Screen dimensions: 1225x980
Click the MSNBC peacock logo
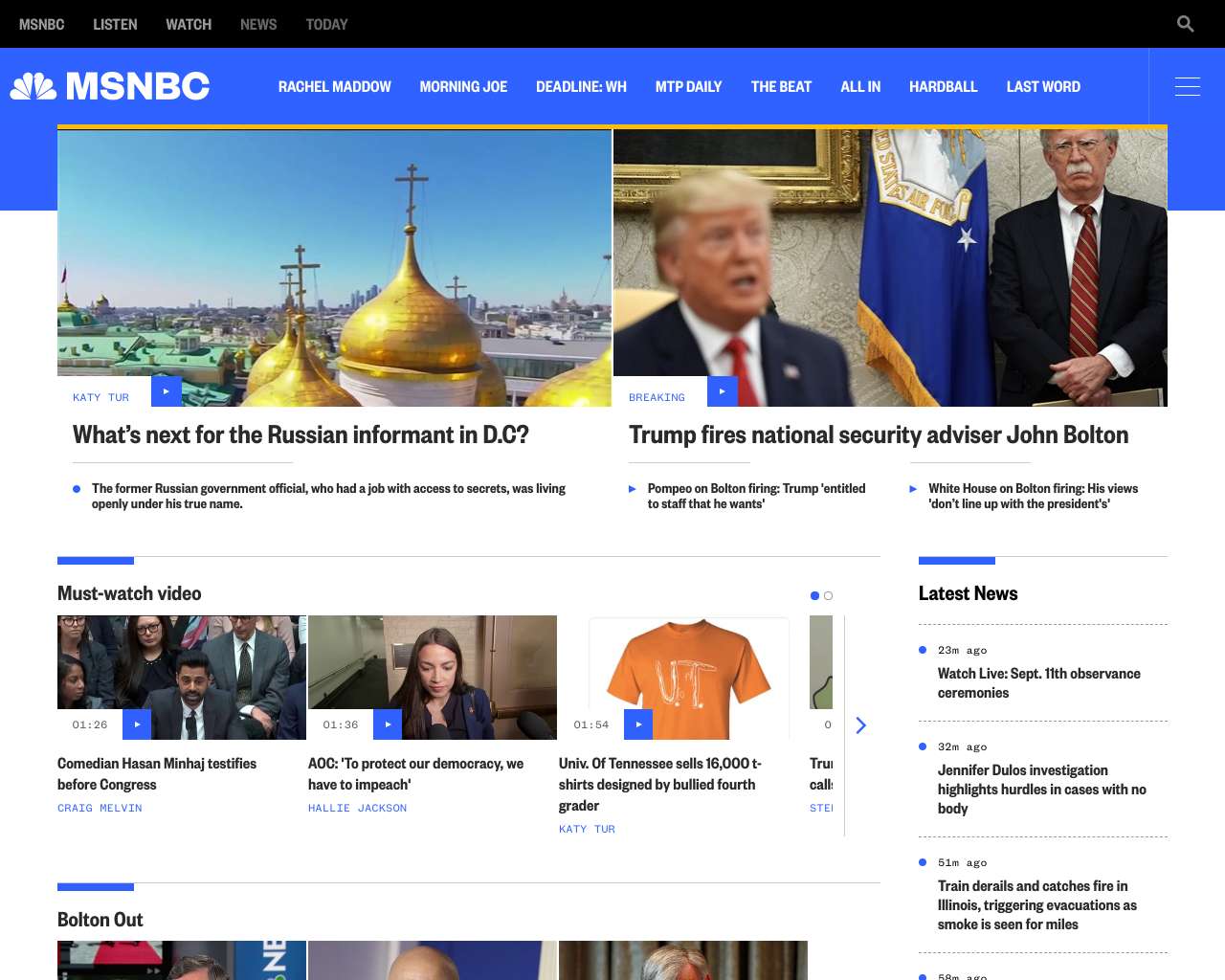[x=110, y=86]
